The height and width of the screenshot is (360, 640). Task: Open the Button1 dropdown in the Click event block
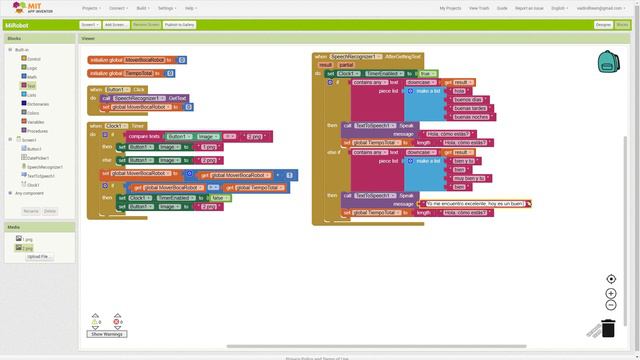click(118, 90)
